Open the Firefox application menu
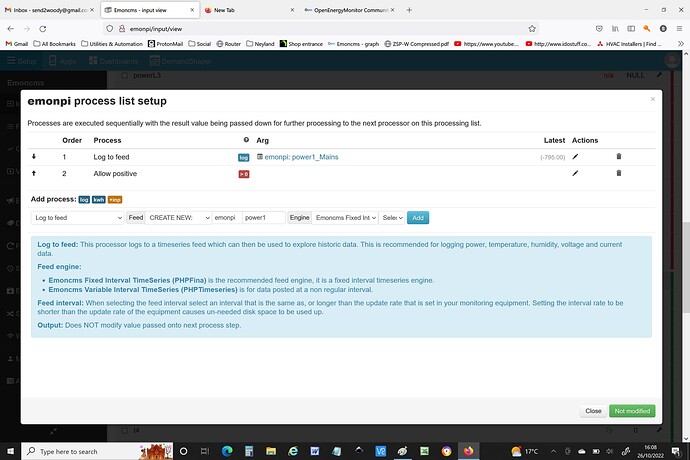Image resolution: width=690 pixels, height=460 pixels. click(x=679, y=29)
